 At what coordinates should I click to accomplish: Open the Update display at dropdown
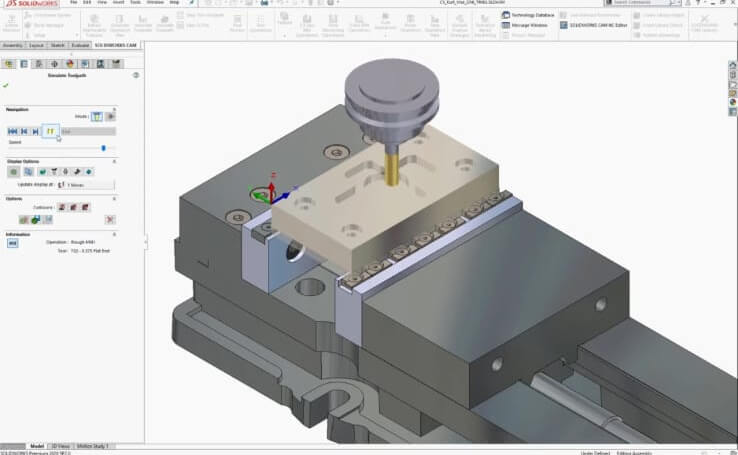86,185
